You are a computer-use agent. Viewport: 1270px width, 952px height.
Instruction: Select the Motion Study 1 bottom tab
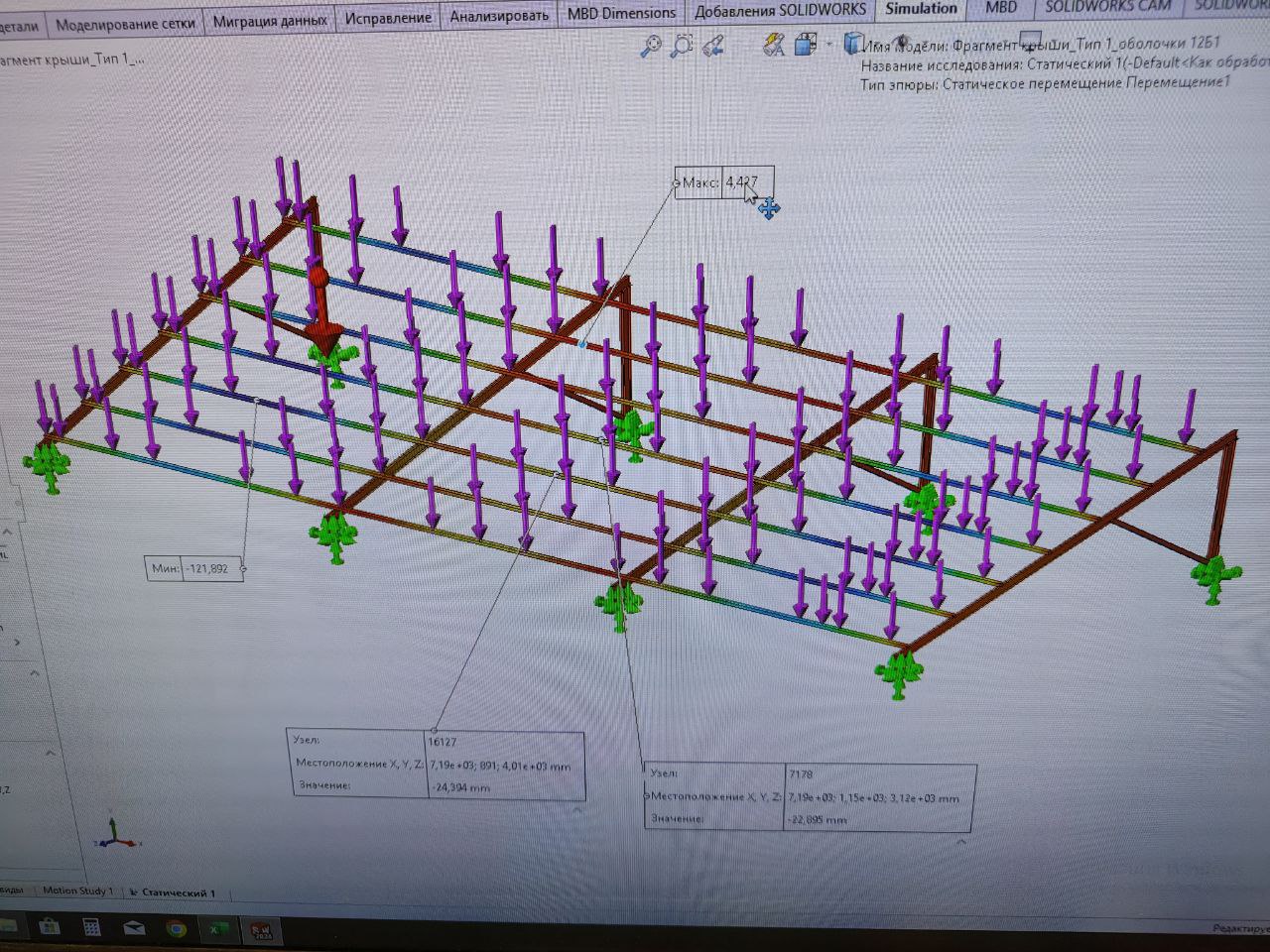pos(77,891)
